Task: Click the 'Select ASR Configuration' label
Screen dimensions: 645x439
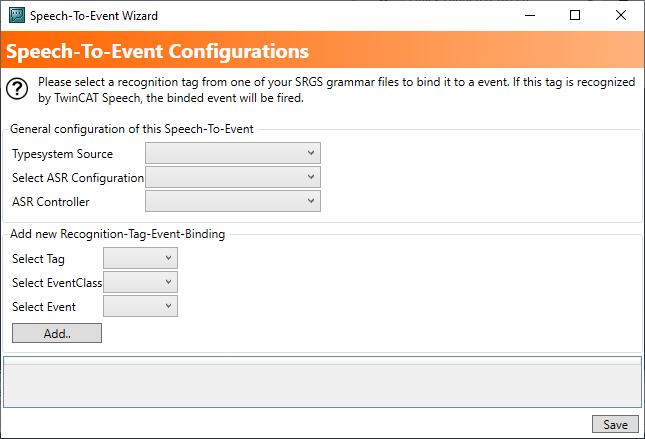Action: 78,178
